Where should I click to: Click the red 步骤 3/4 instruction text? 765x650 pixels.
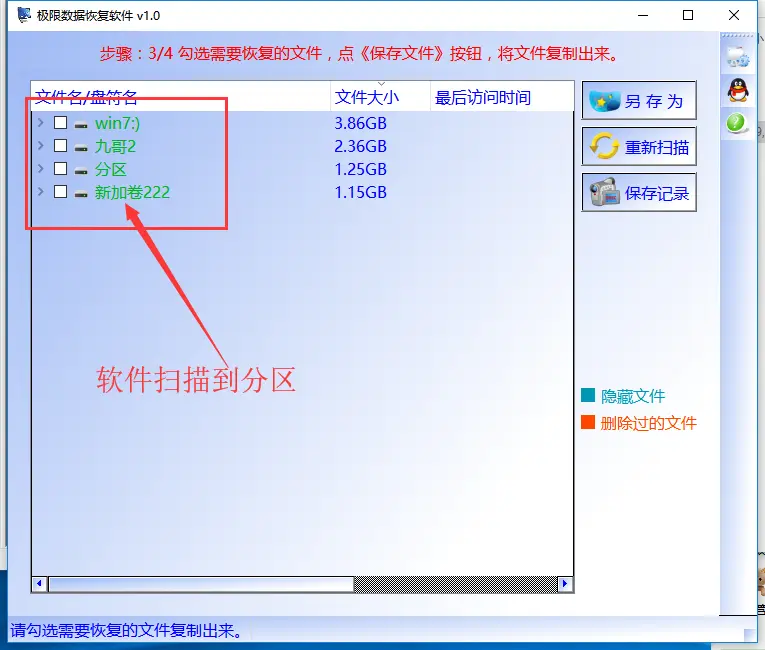[359, 53]
